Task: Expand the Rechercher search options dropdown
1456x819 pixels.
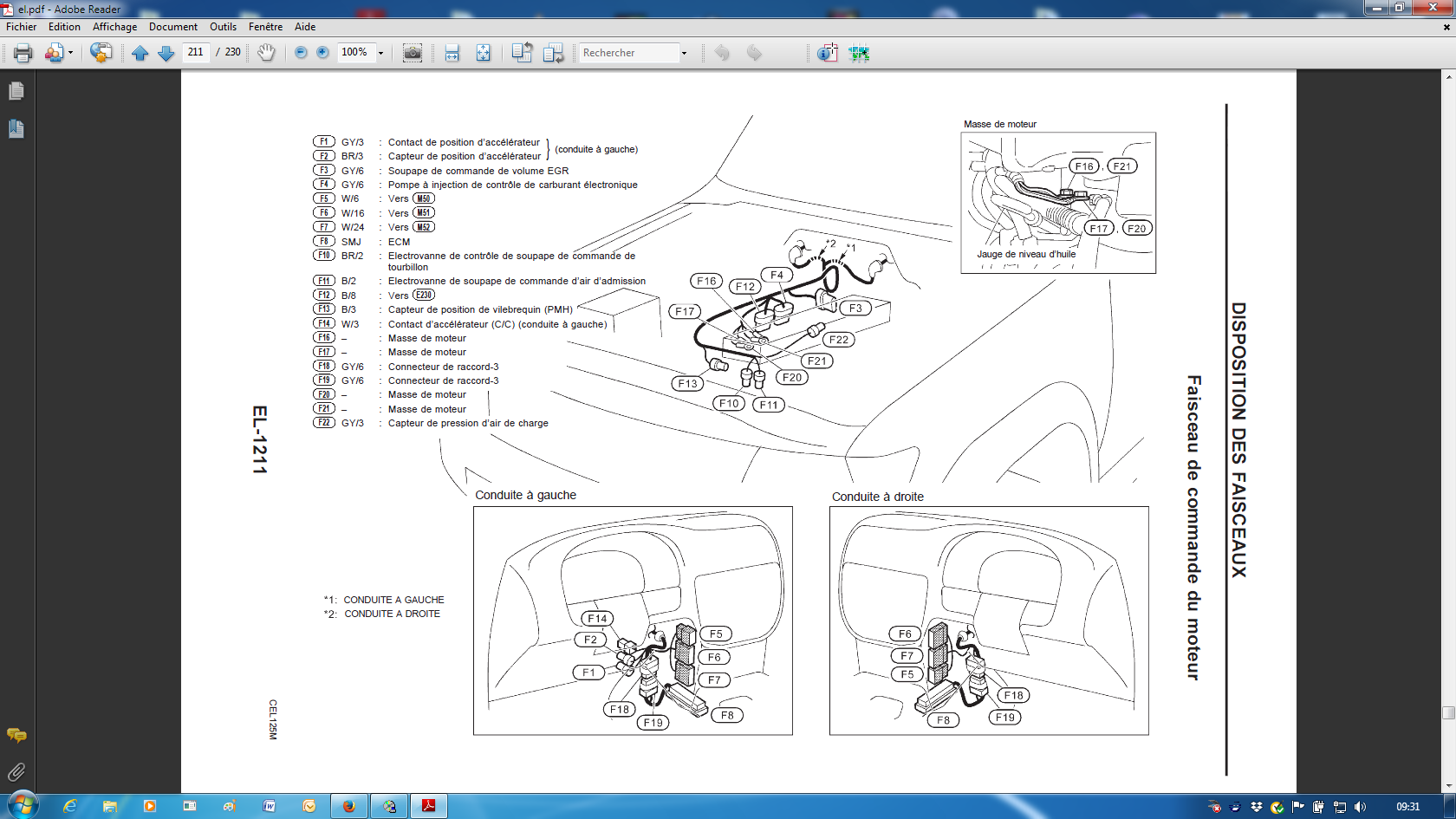Action: tap(684, 53)
